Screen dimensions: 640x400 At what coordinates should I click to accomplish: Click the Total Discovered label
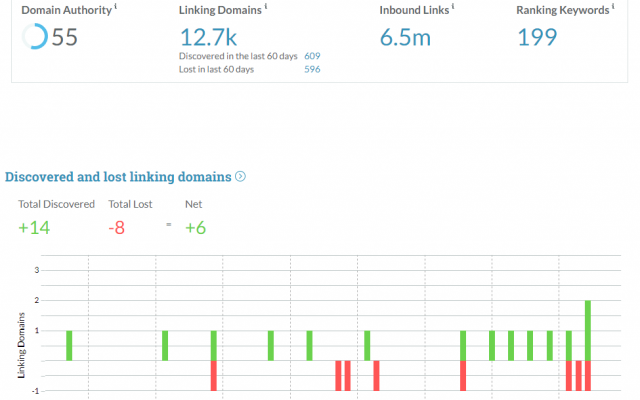coord(56,204)
